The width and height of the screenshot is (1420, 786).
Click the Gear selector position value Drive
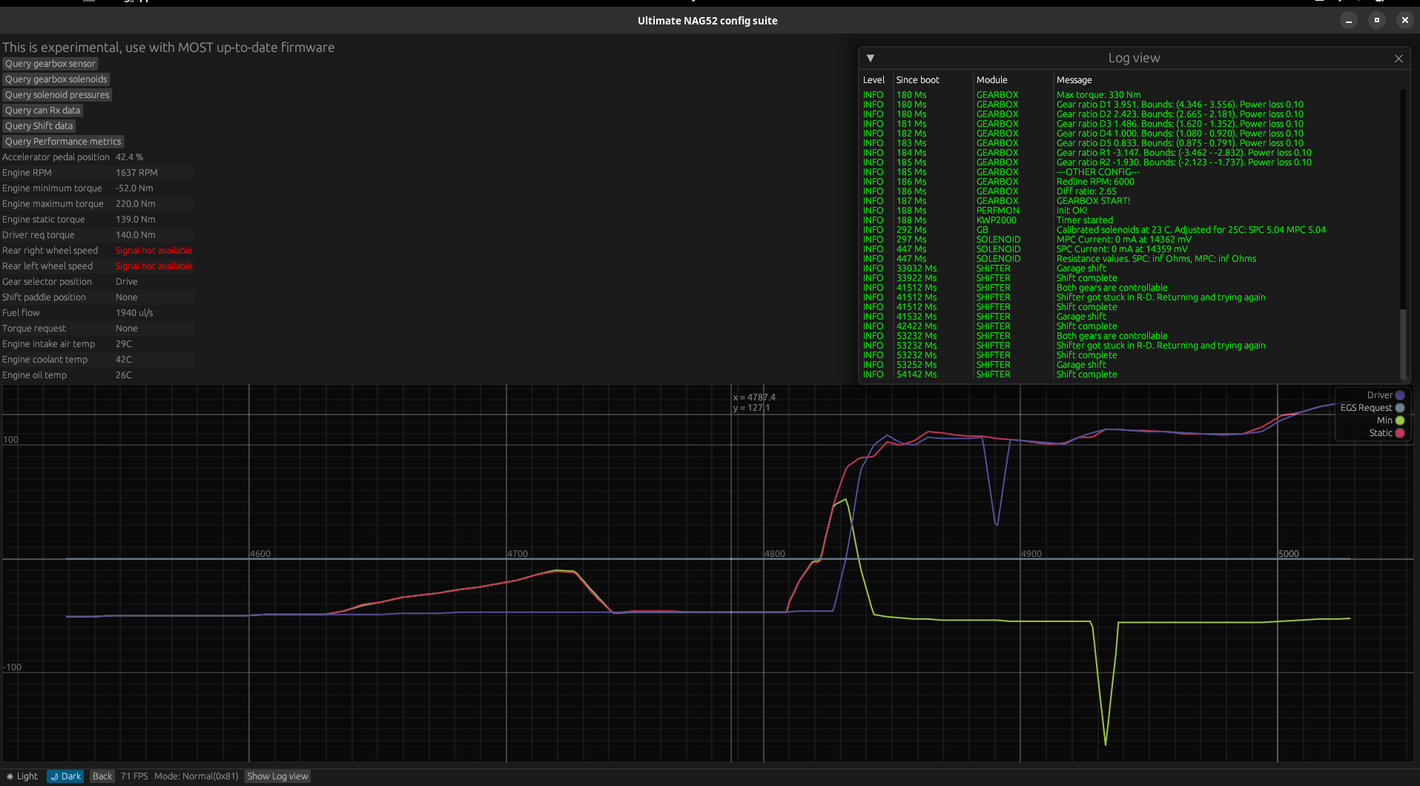click(127, 282)
